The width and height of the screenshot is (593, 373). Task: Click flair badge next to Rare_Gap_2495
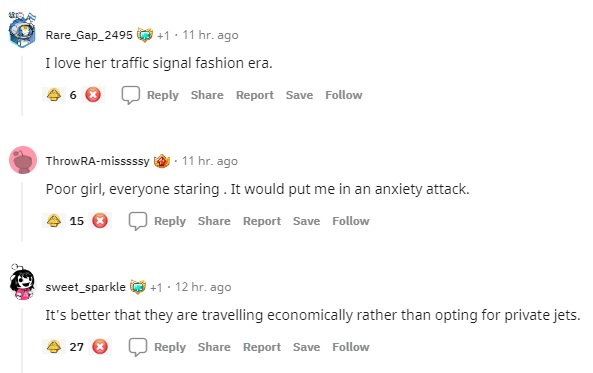(x=144, y=35)
